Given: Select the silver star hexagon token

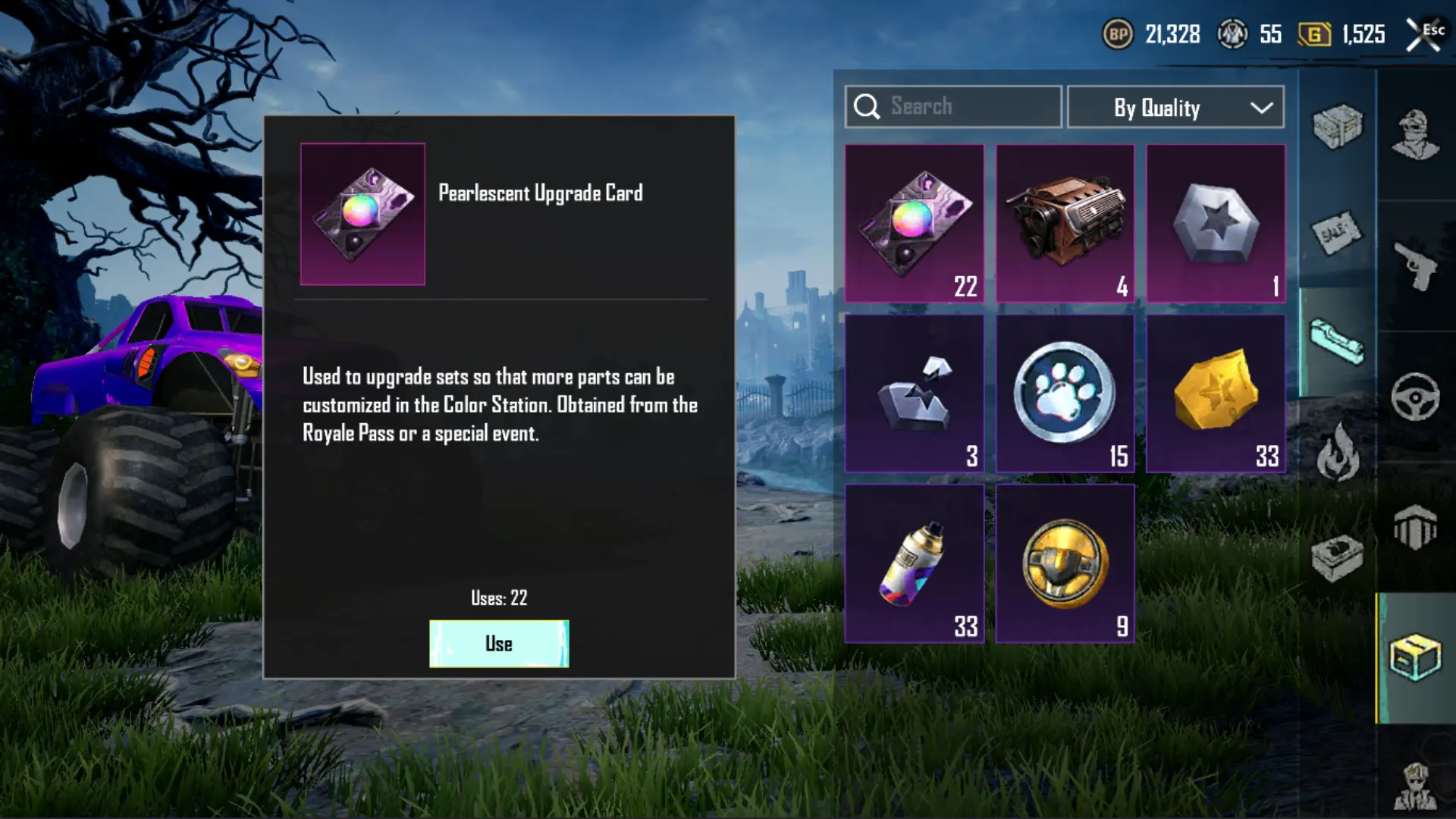Looking at the screenshot, I should [x=1216, y=224].
